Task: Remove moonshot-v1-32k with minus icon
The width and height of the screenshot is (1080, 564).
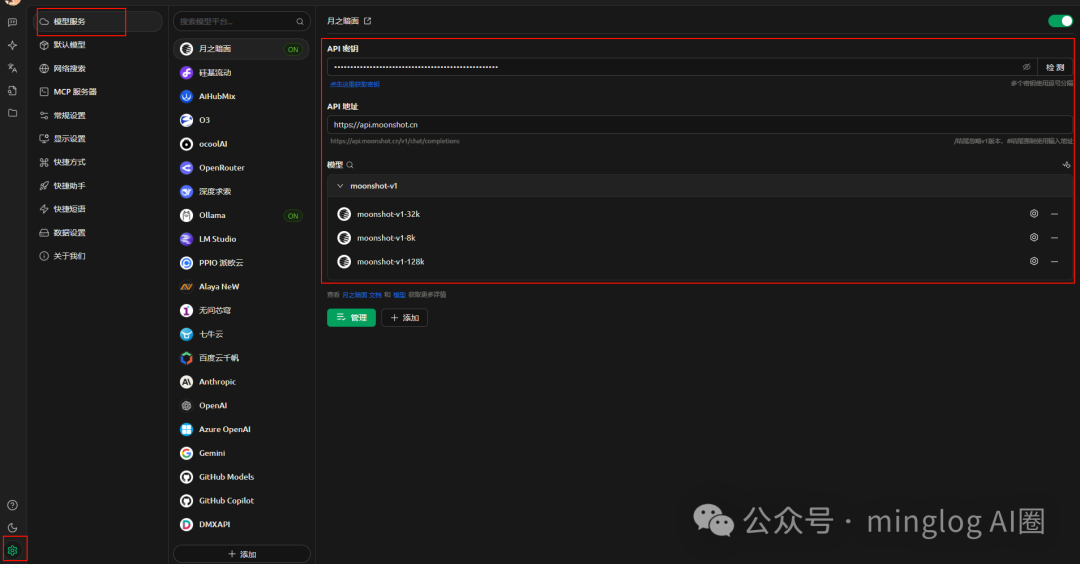Action: coord(1054,213)
